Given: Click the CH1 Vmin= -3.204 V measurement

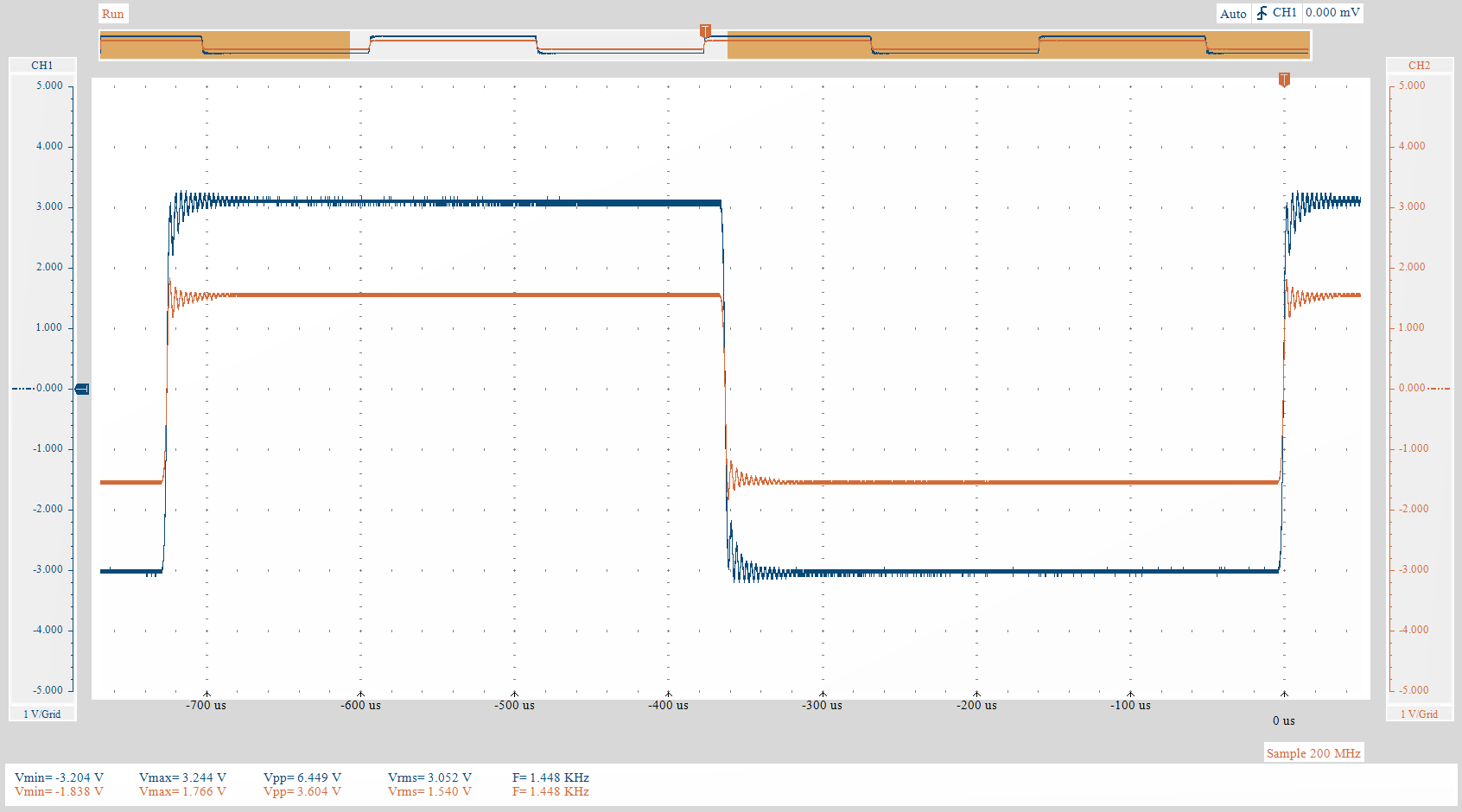Looking at the screenshot, I should pos(59,777).
